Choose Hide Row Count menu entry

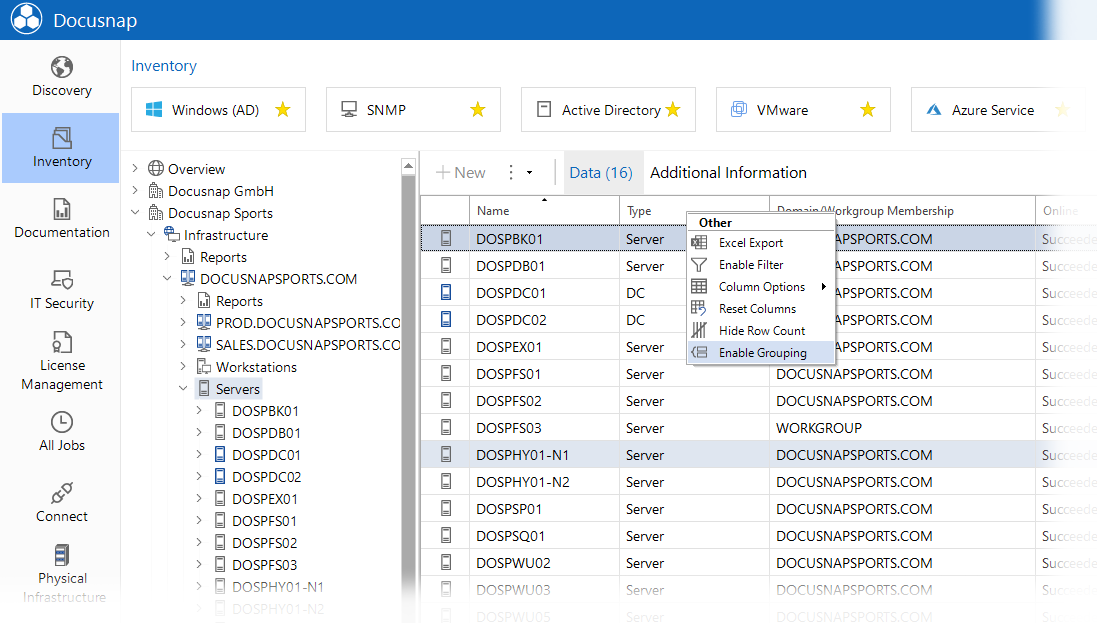coord(761,330)
